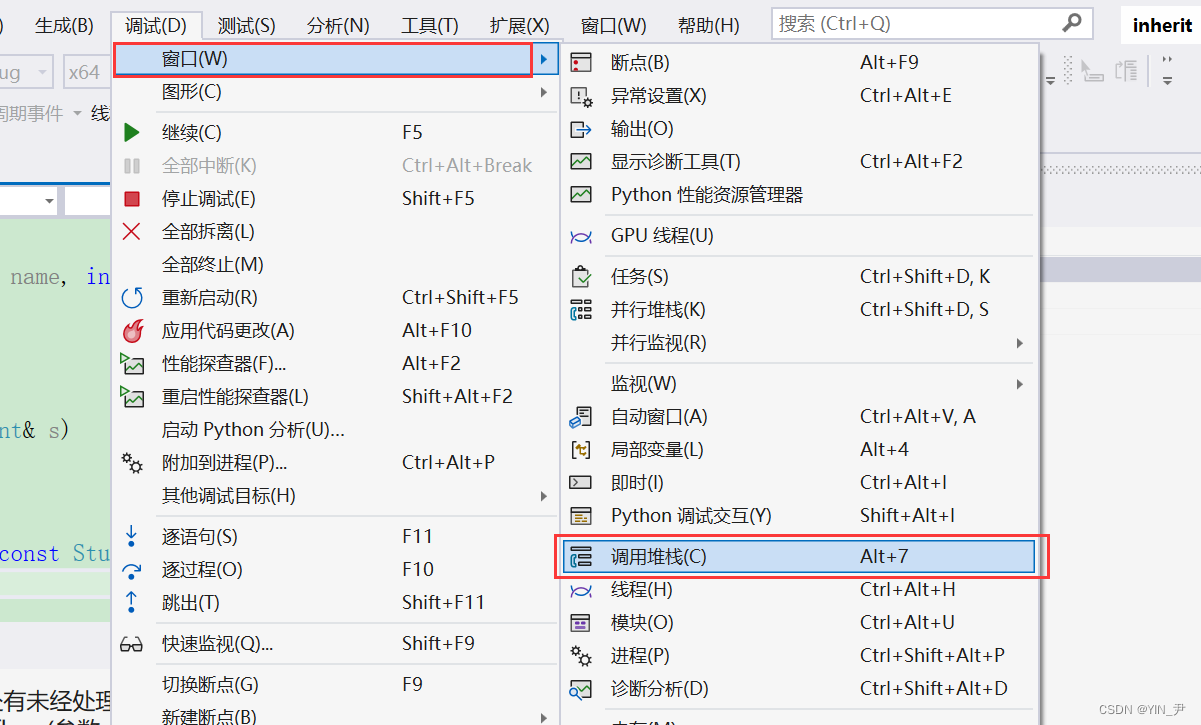Click the 显示诊断工具 icon

tap(581, 161)
